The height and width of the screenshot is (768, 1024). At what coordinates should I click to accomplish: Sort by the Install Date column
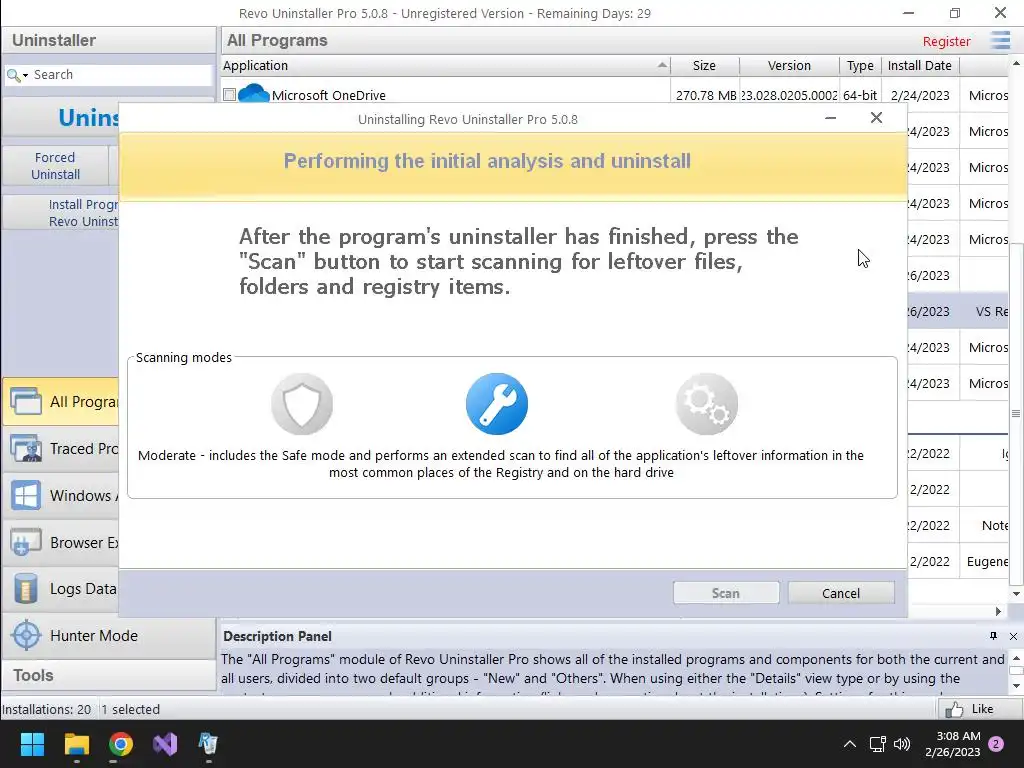point(920,65)
